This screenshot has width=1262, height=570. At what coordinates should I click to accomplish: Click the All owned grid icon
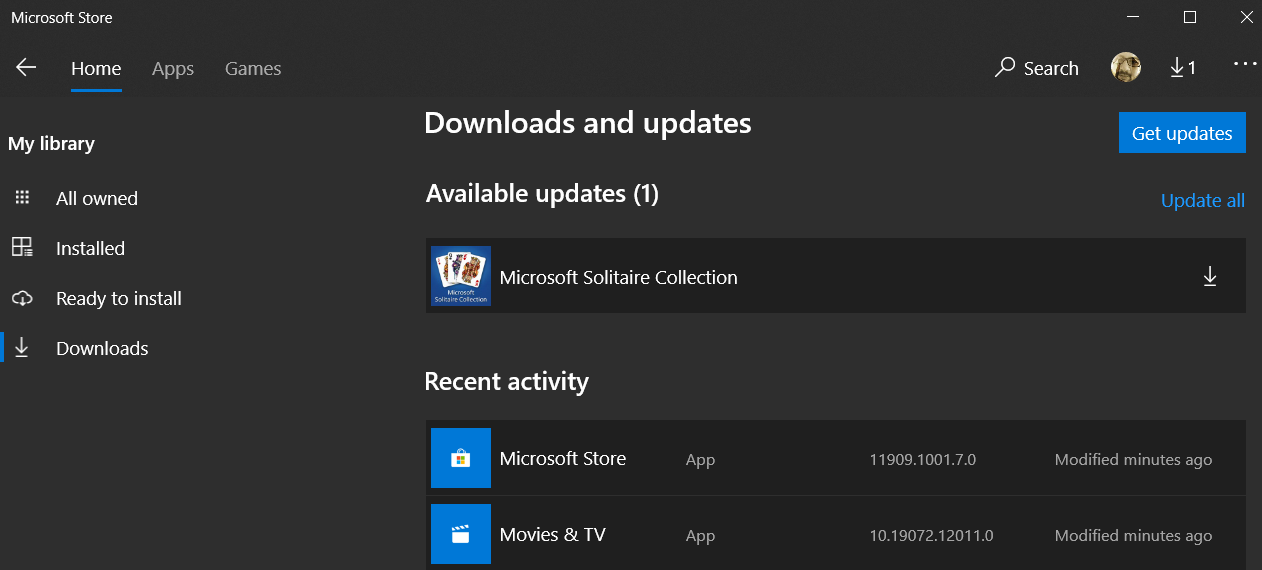[x=22, y=198]
